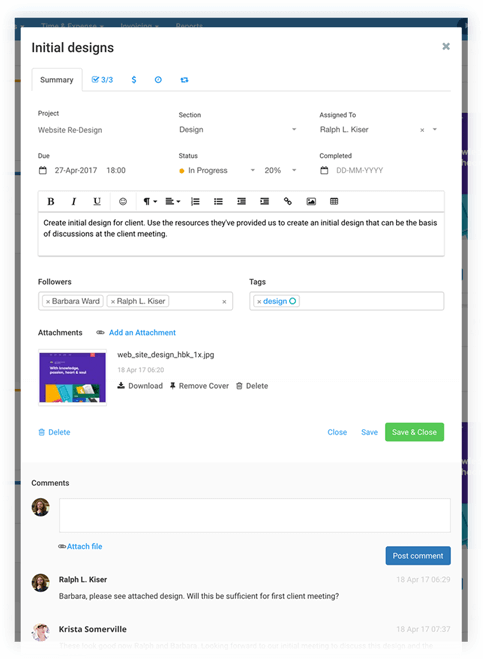The width and height of the screenshot is (483, 659).
Task: Create a numbered list in the editor
Action: pos(195,202)
